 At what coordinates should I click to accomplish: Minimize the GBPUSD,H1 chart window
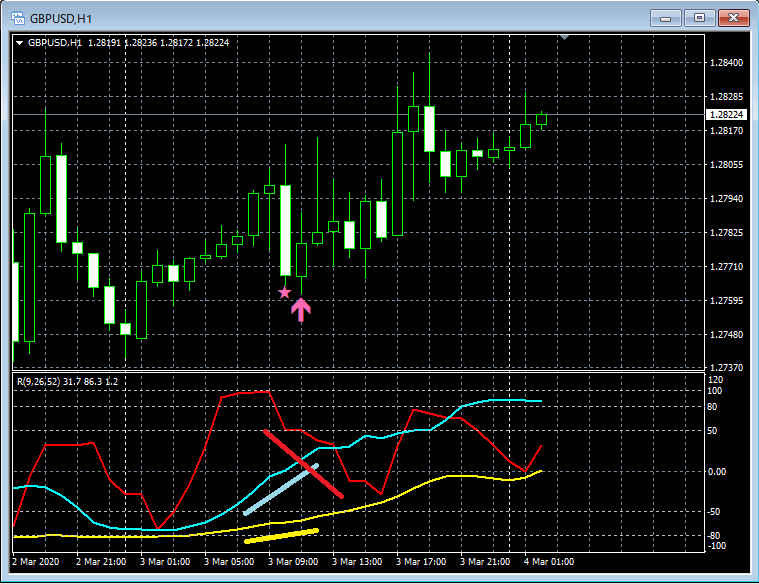point(666,18)
